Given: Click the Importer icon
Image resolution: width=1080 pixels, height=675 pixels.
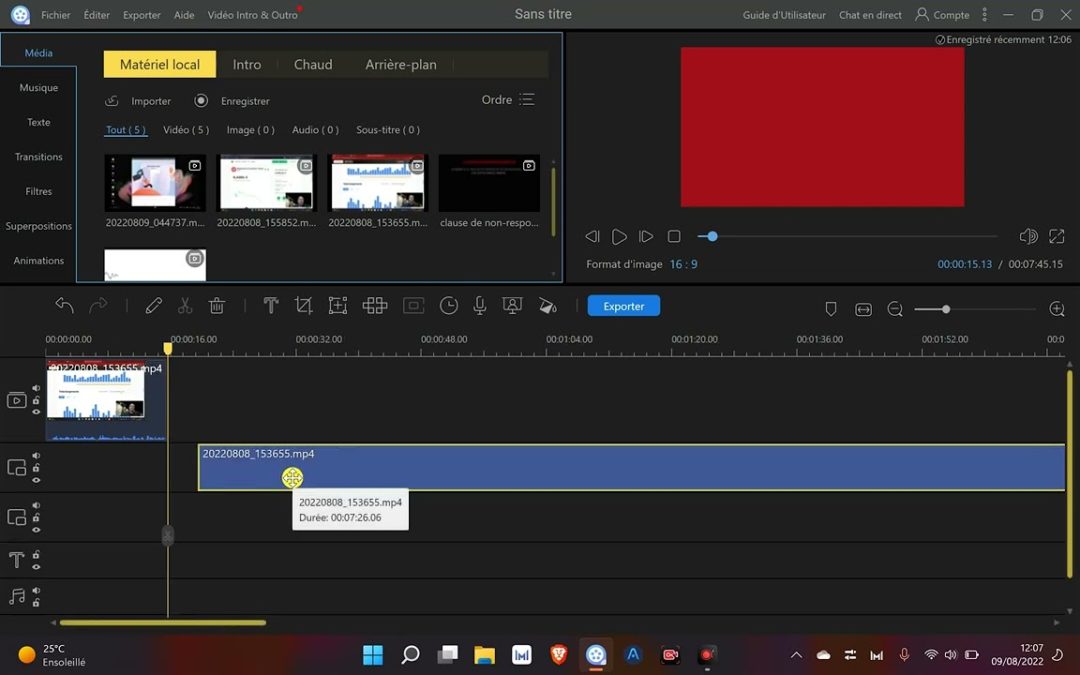Looking at the screenshot, I should click(x=112, y=101).
